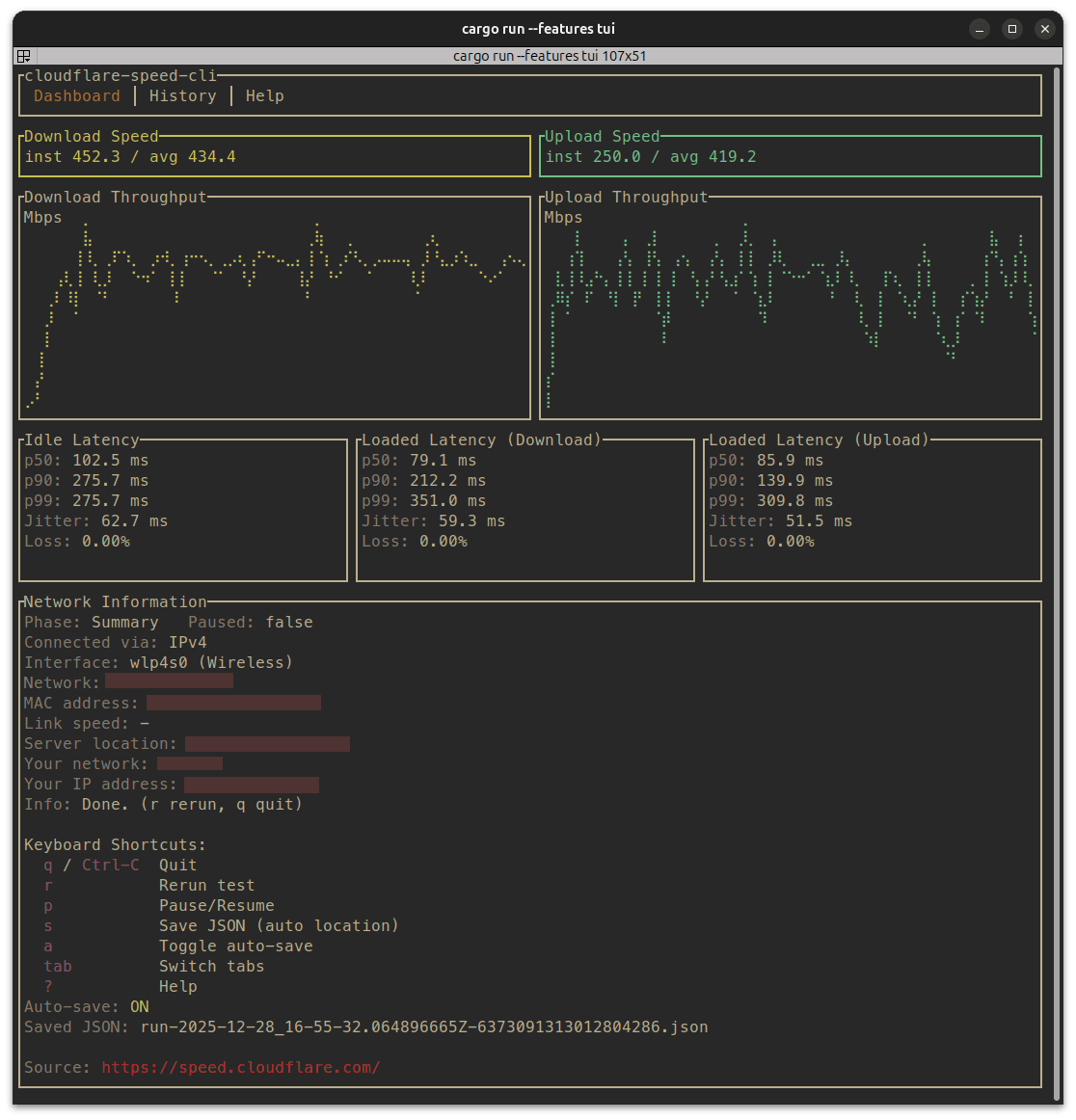Click the Paused: false status to resume
Image resolution: width=1076 pixels, height=1120 pixels.
[x=250, y=622]
